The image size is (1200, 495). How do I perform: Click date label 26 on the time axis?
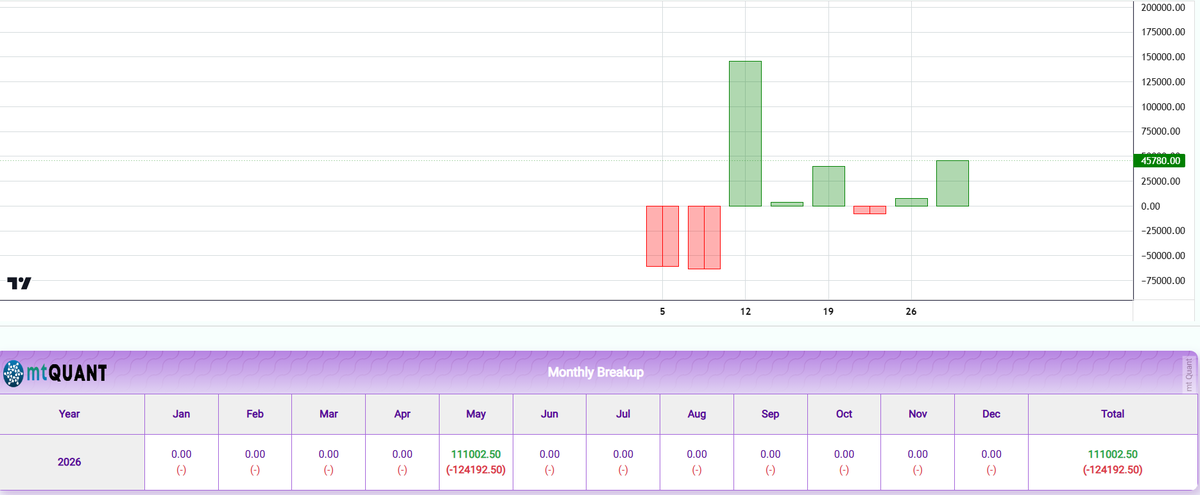tap(911, 312)
